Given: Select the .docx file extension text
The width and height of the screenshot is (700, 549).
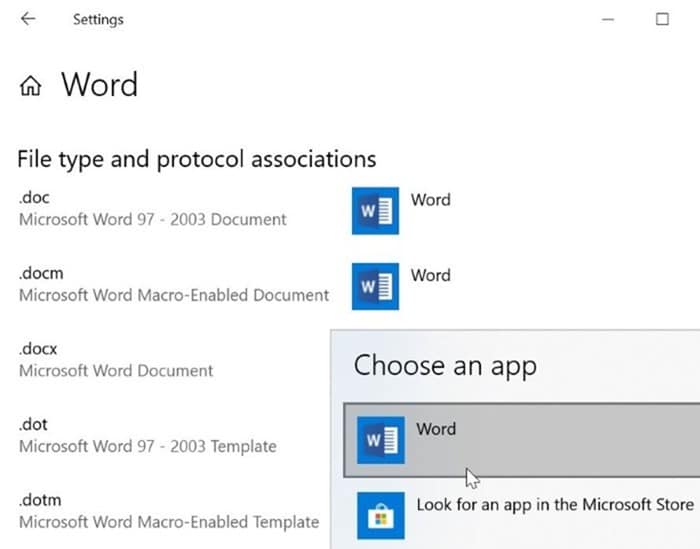Looking at the screenshot, I should click(x=38, y=349).
